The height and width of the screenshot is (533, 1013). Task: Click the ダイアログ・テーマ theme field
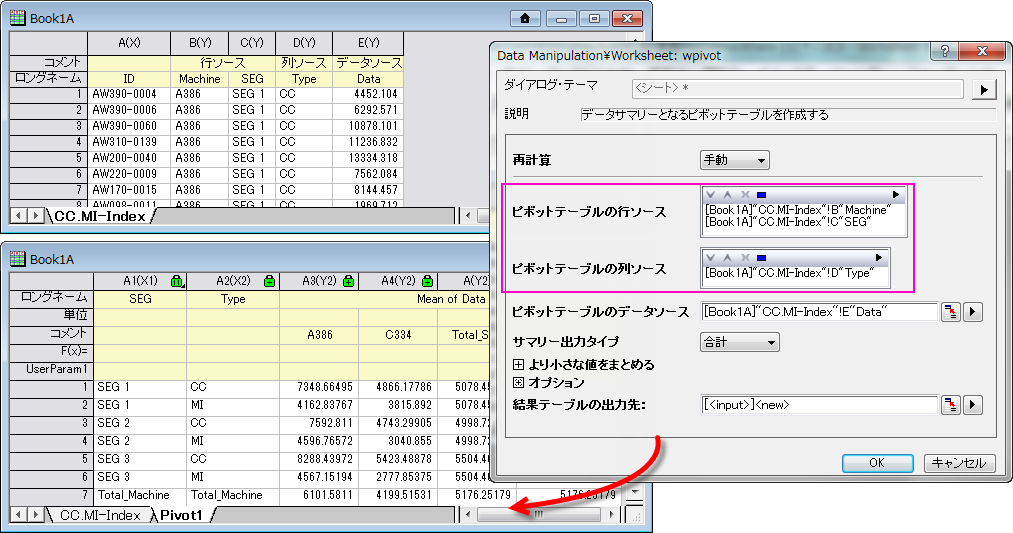(x=797, y=89)
